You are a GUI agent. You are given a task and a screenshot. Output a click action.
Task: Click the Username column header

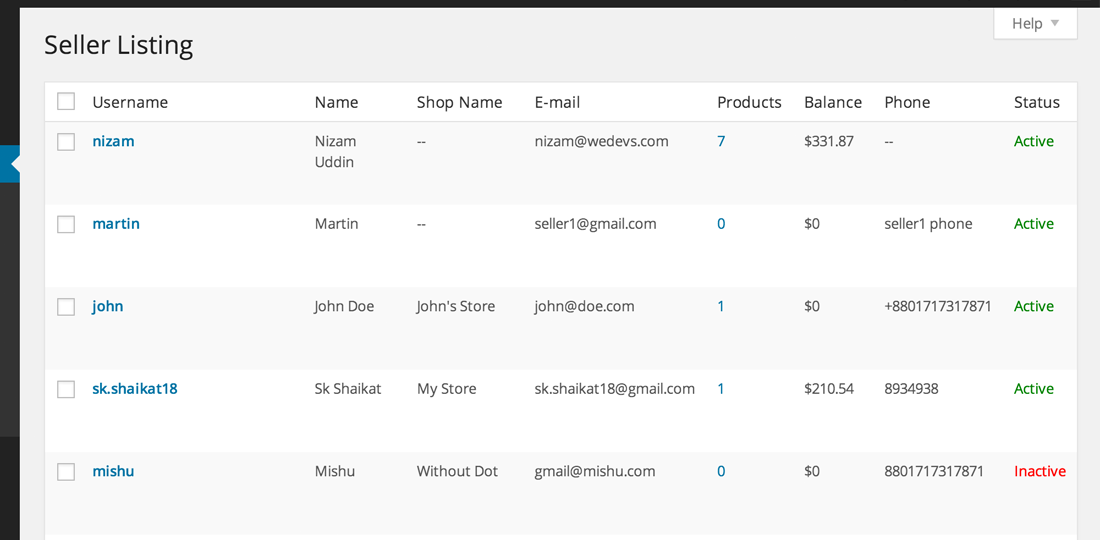tap(130, 102)
